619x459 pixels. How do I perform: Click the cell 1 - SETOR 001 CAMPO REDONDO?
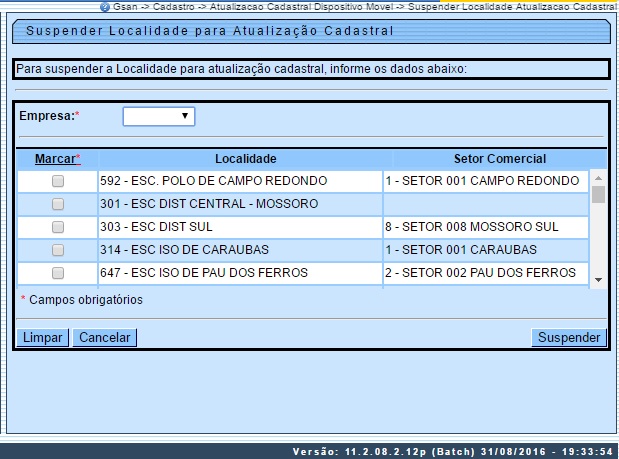[x=486, y=181]
